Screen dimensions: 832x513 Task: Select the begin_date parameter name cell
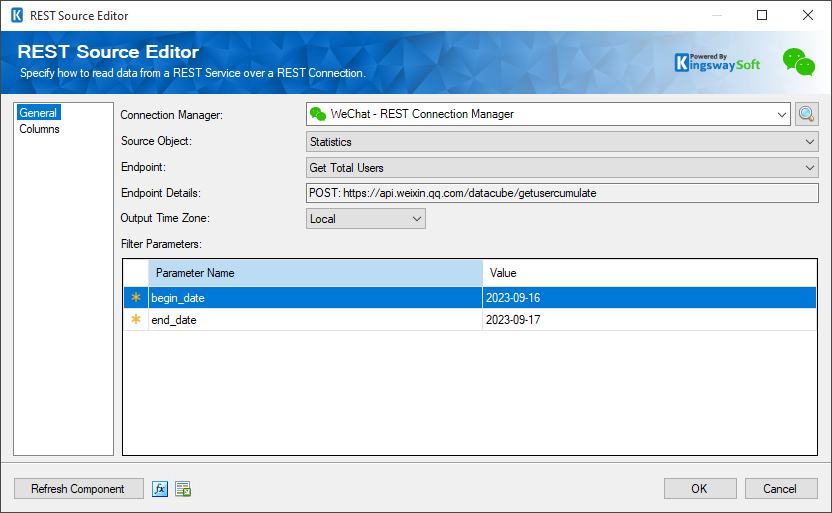click(315, 298)
